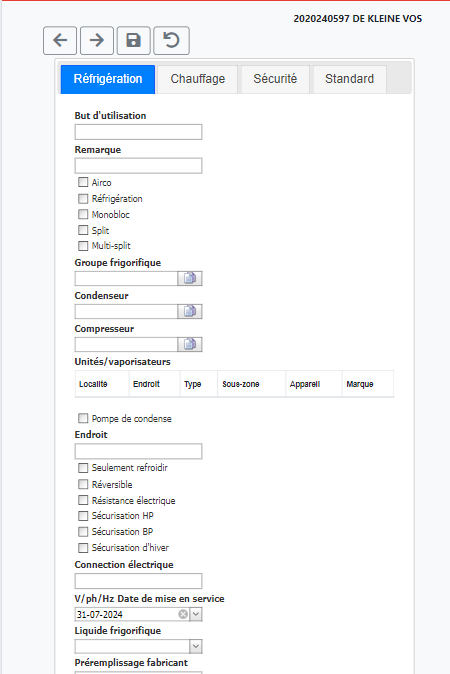Open lookup icon next to Condenseur field
The width and height of the screenshot is (450, 674).
click(x=190, y=311)
